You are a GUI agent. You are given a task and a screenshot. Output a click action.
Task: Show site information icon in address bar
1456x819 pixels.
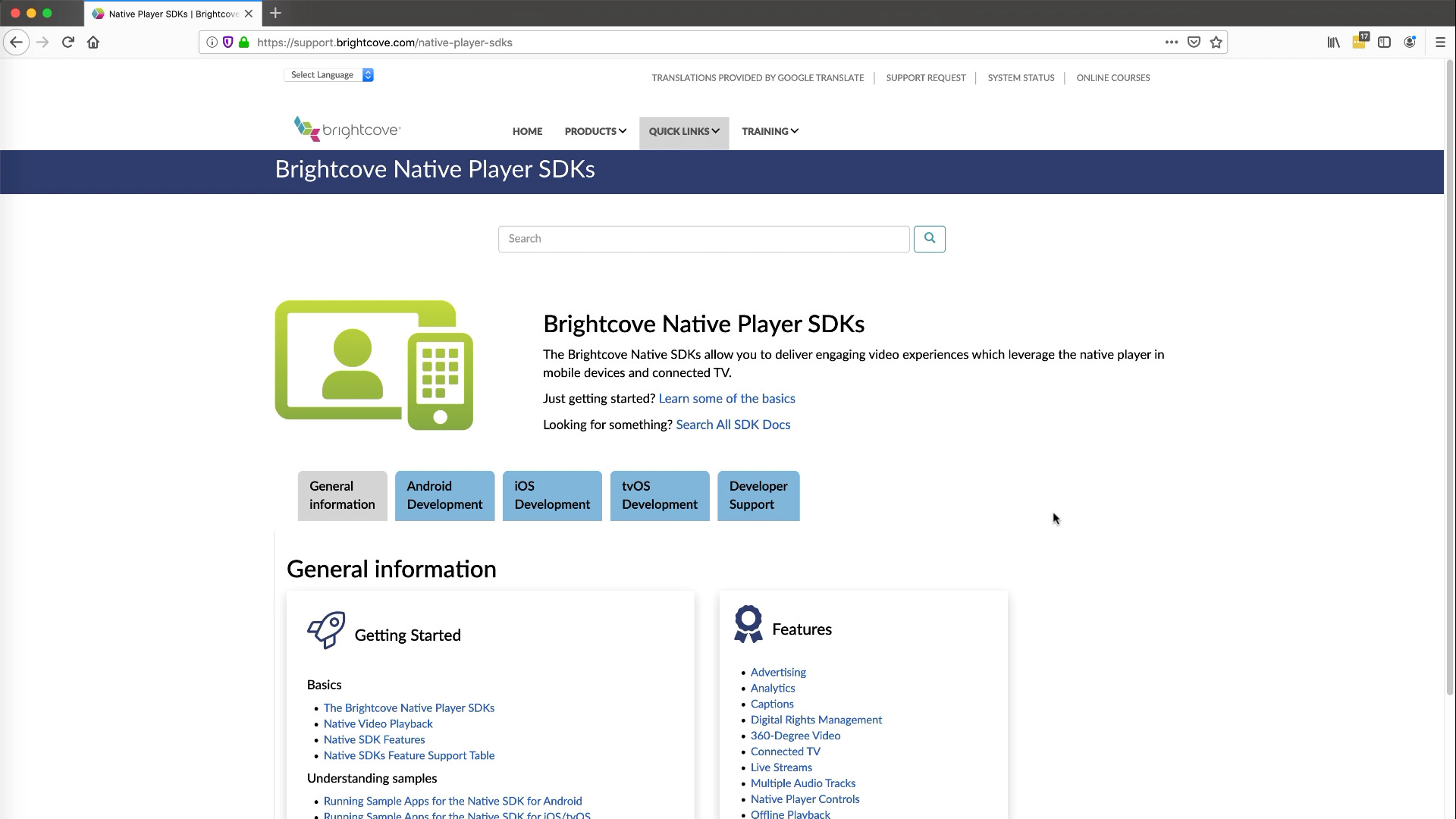[x=212, y=42]
